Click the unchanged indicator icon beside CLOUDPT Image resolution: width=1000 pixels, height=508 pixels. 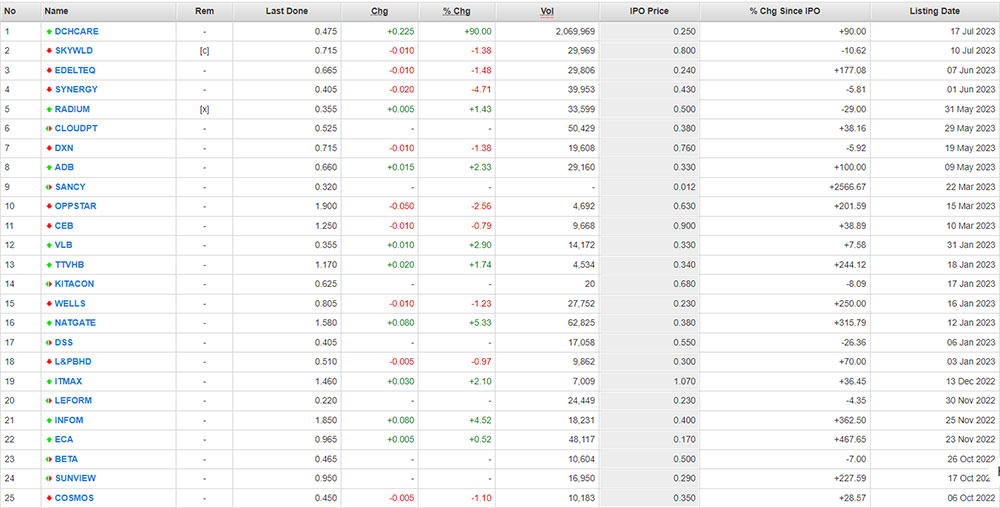pos(49,129)
